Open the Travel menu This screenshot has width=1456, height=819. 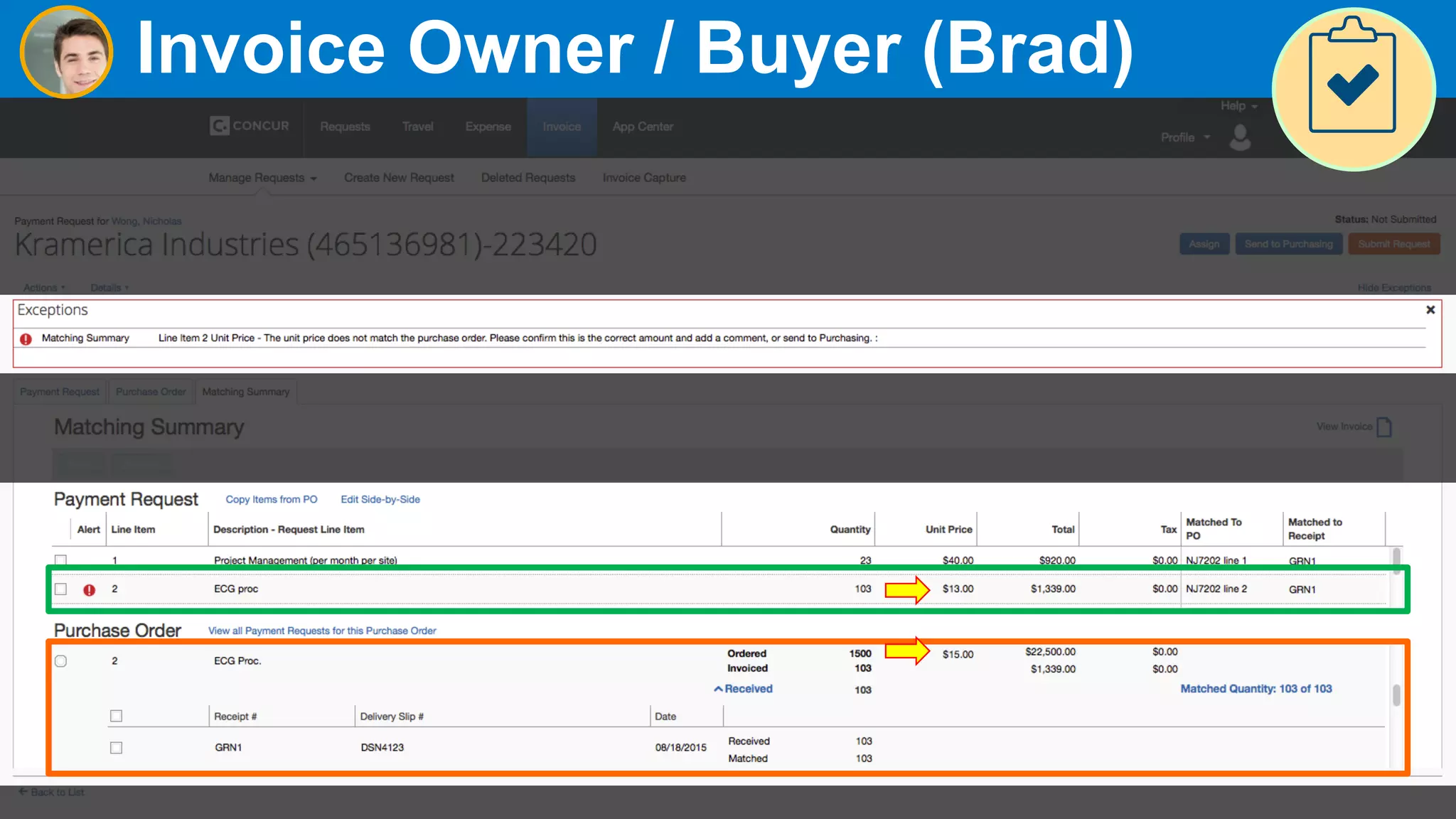417,127
